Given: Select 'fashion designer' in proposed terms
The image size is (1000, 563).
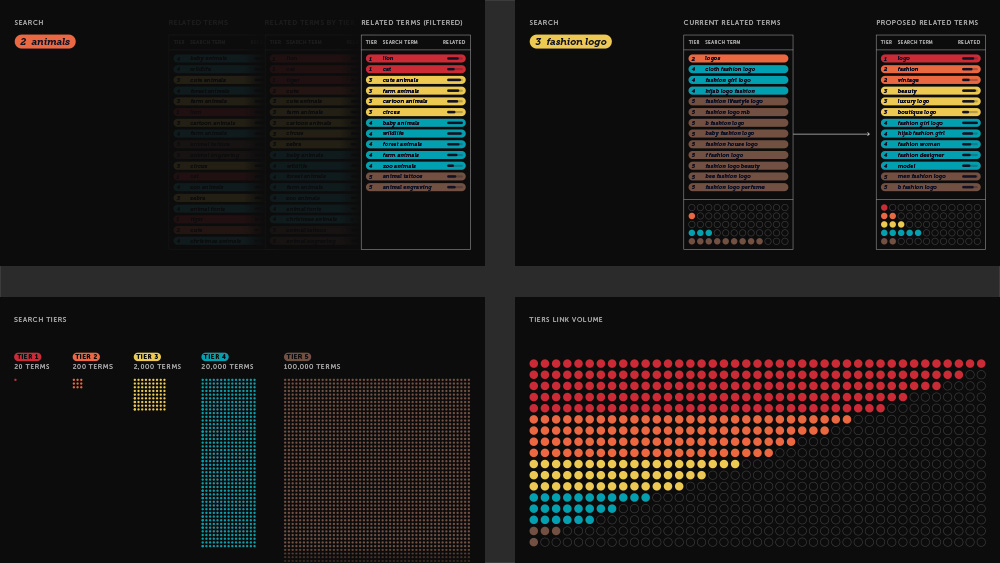Looking at the screenshot, I should pos(930,155).
